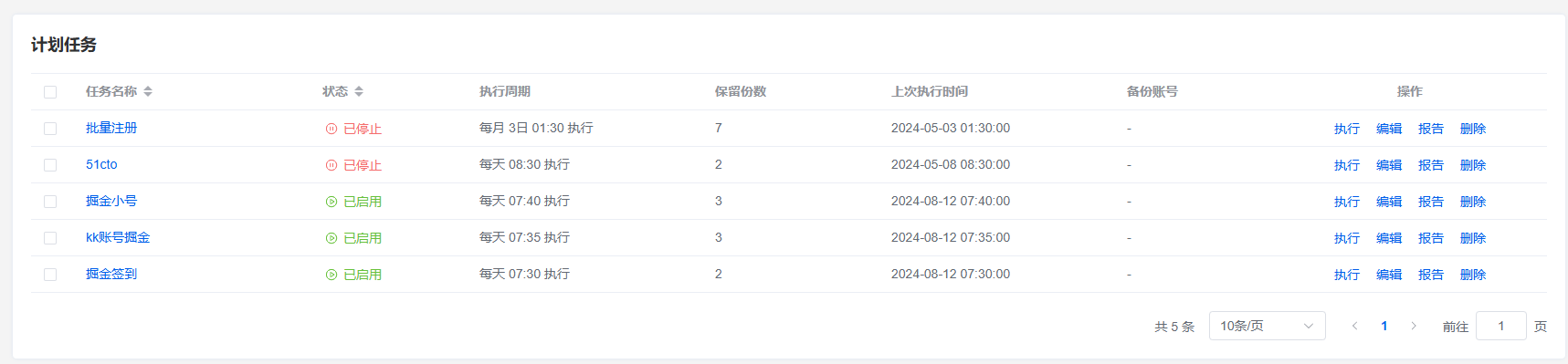Click stopped status icon for 批量注册

pos(331,129)
